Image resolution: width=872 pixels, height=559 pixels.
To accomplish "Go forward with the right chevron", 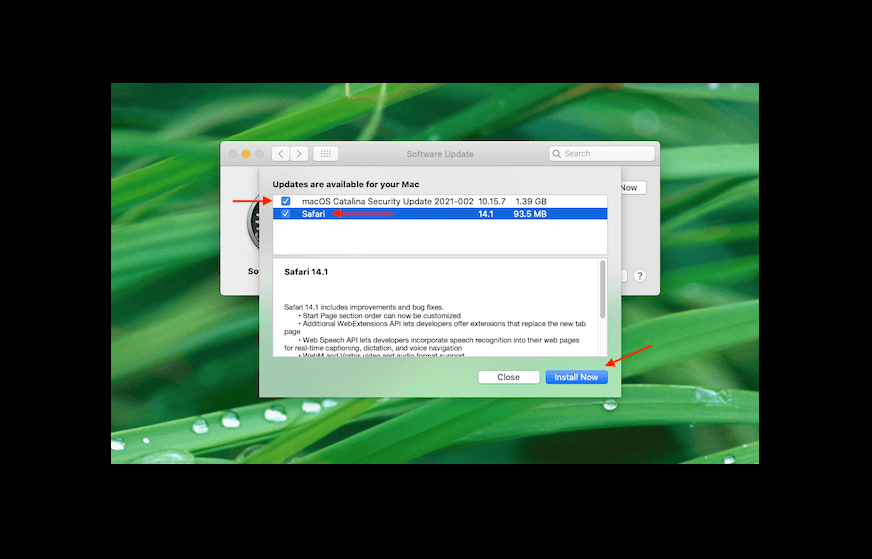I will [298, 154].
